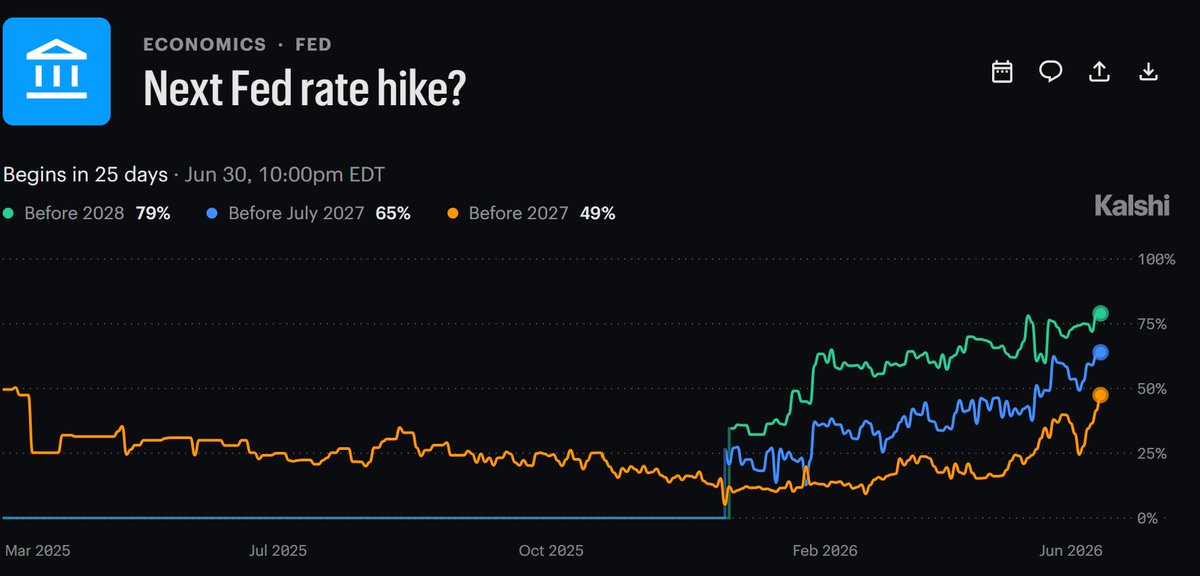This screenshot has width=1200, height=576.
Task: Click the 49% value in legend
Action: pyautogui.click(x=597, y=213)
